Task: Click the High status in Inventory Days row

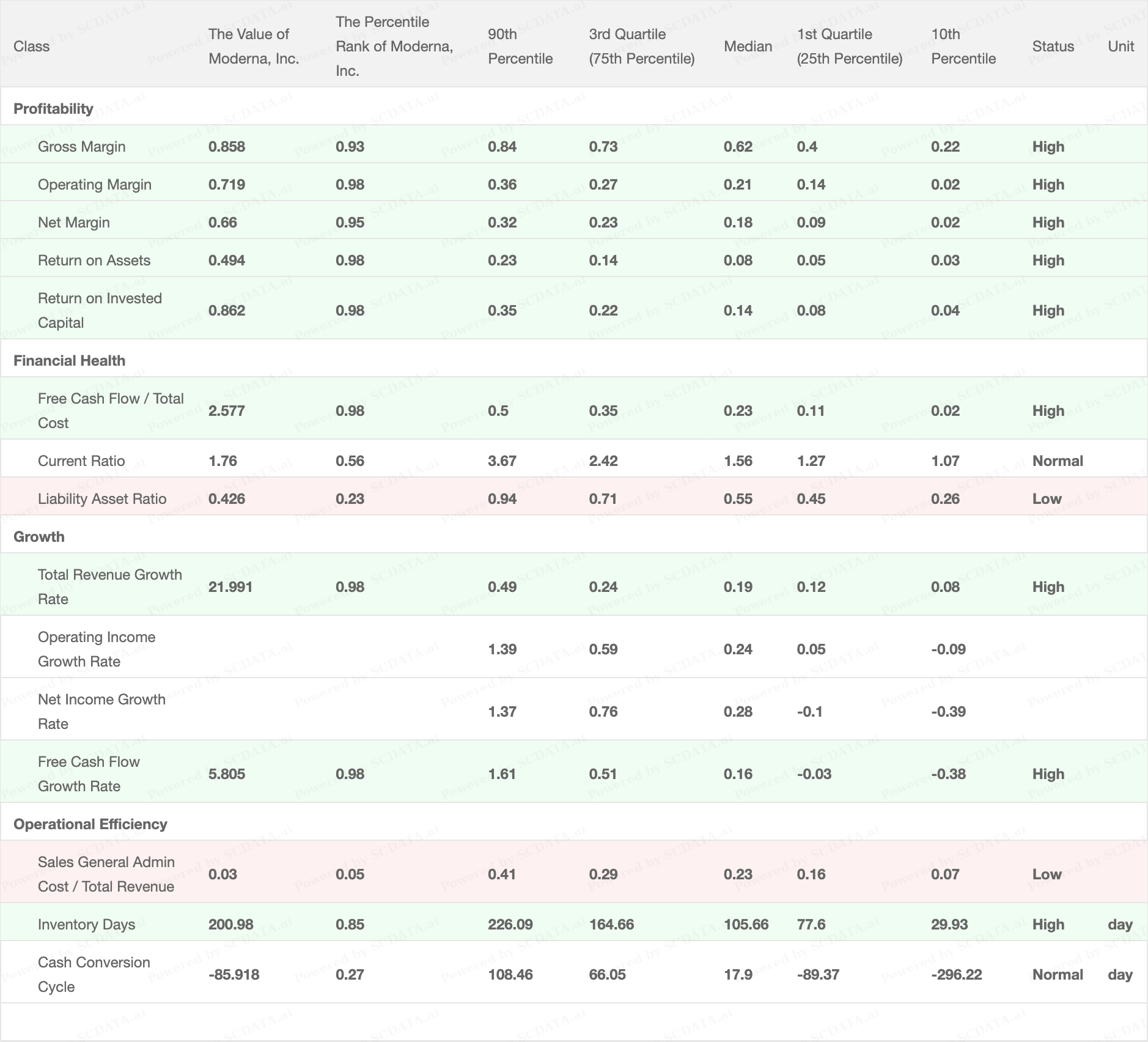Action: point(1048,925)
